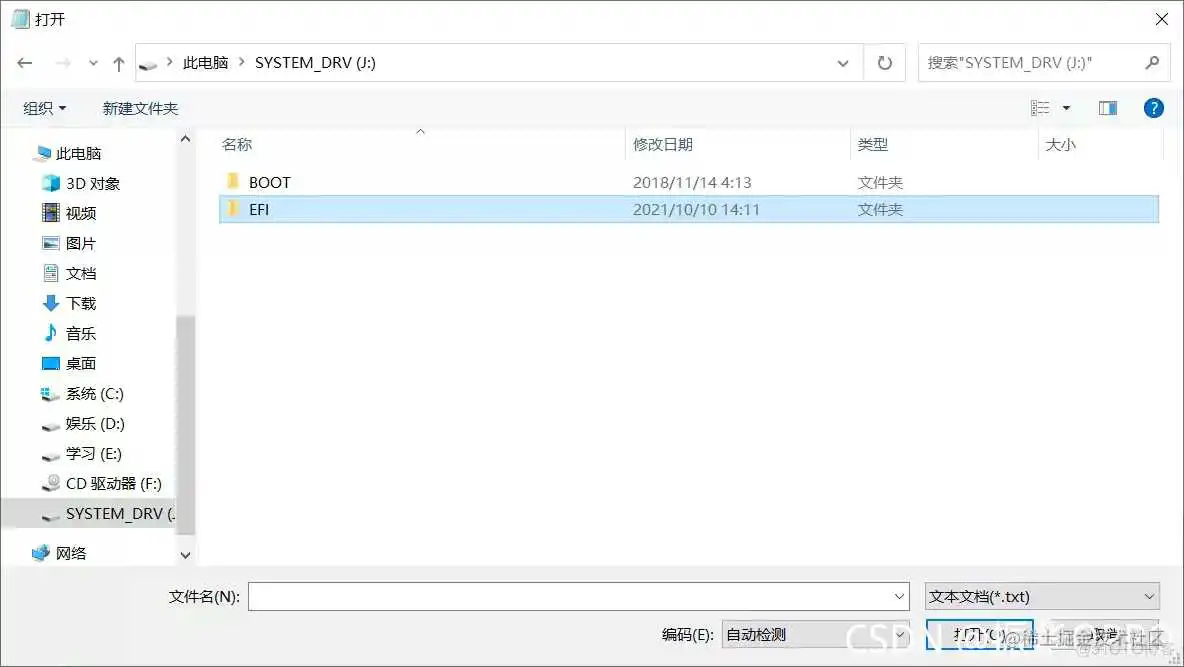Open the 组织 menu
Screen dimensions: 1184x667
42,107
